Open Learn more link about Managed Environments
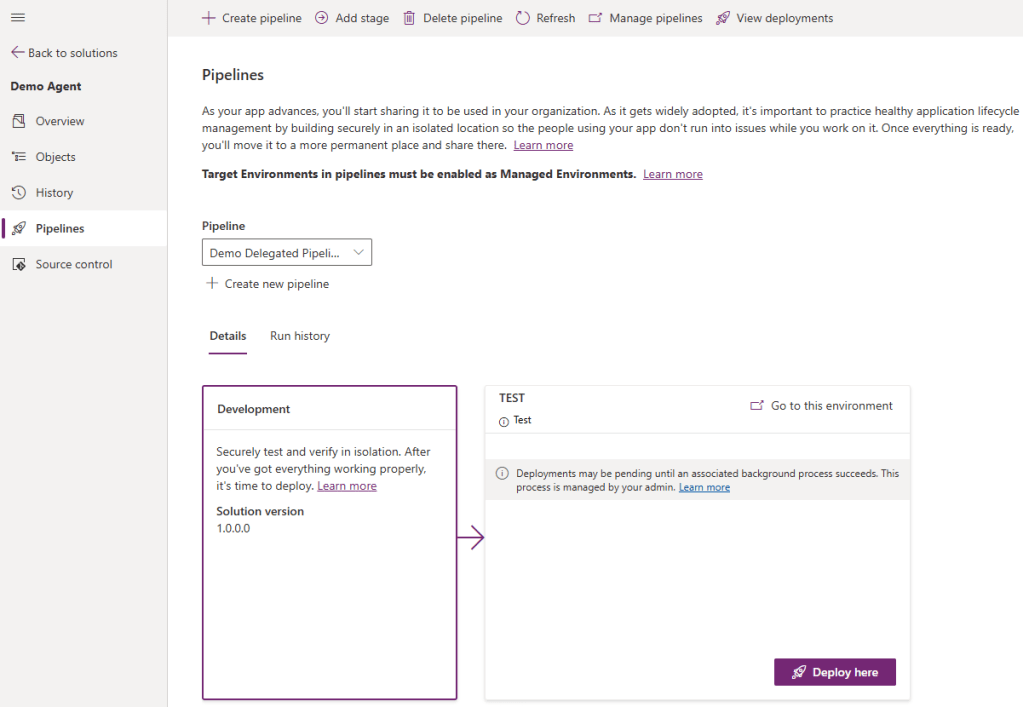 click(672, 174)
